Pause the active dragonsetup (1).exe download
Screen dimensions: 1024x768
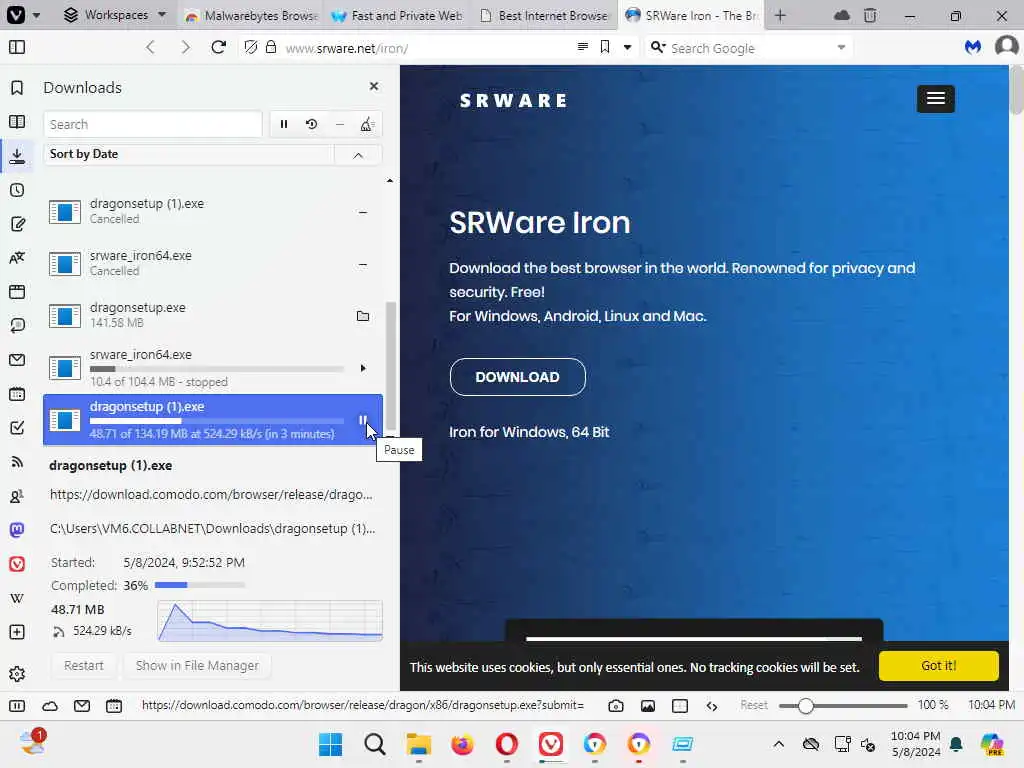362,420
